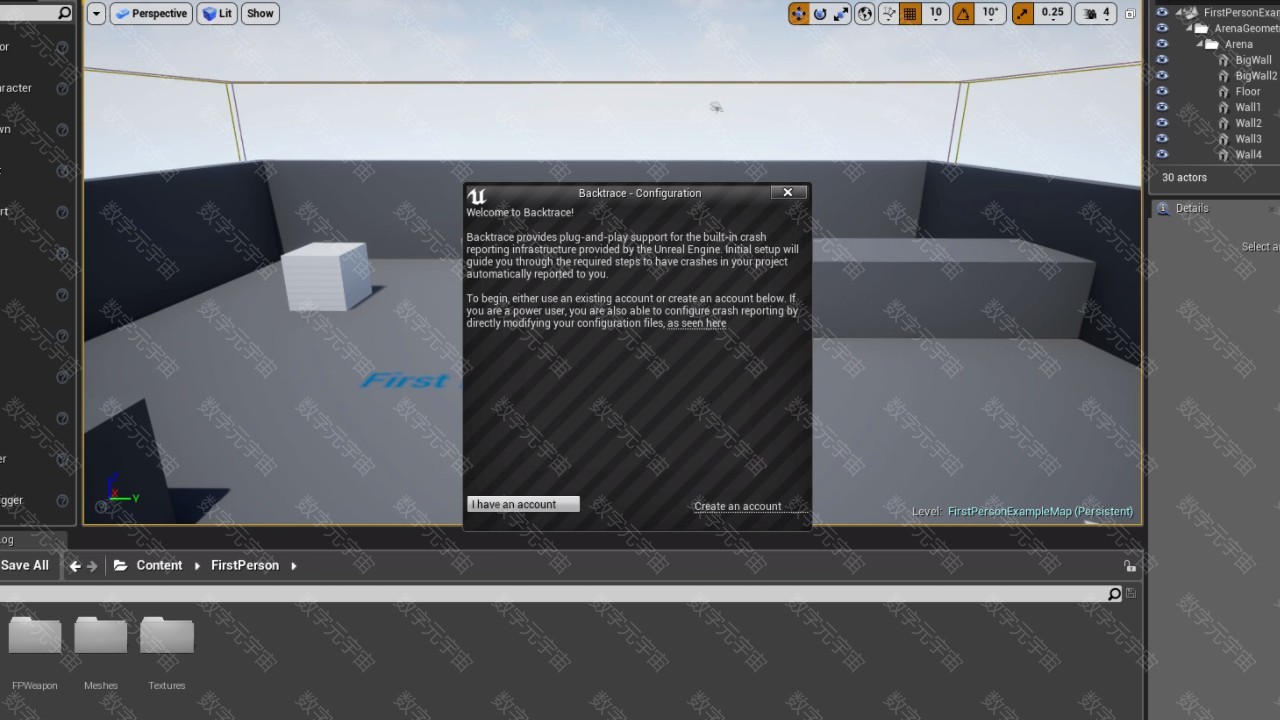Image resolution: width=1280 pixels, height=720 pixels.
Task: Expand arrow after FirstPerson breadcrumb
Action: pos(294,566)
